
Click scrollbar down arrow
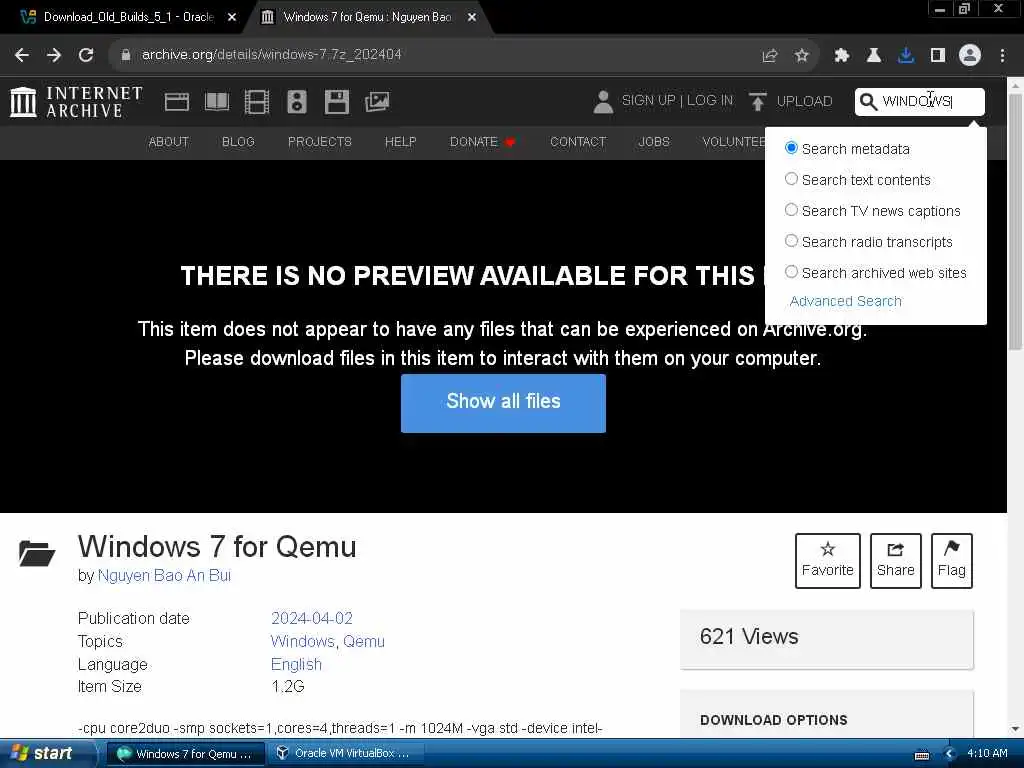click(x=1016, y=728)
